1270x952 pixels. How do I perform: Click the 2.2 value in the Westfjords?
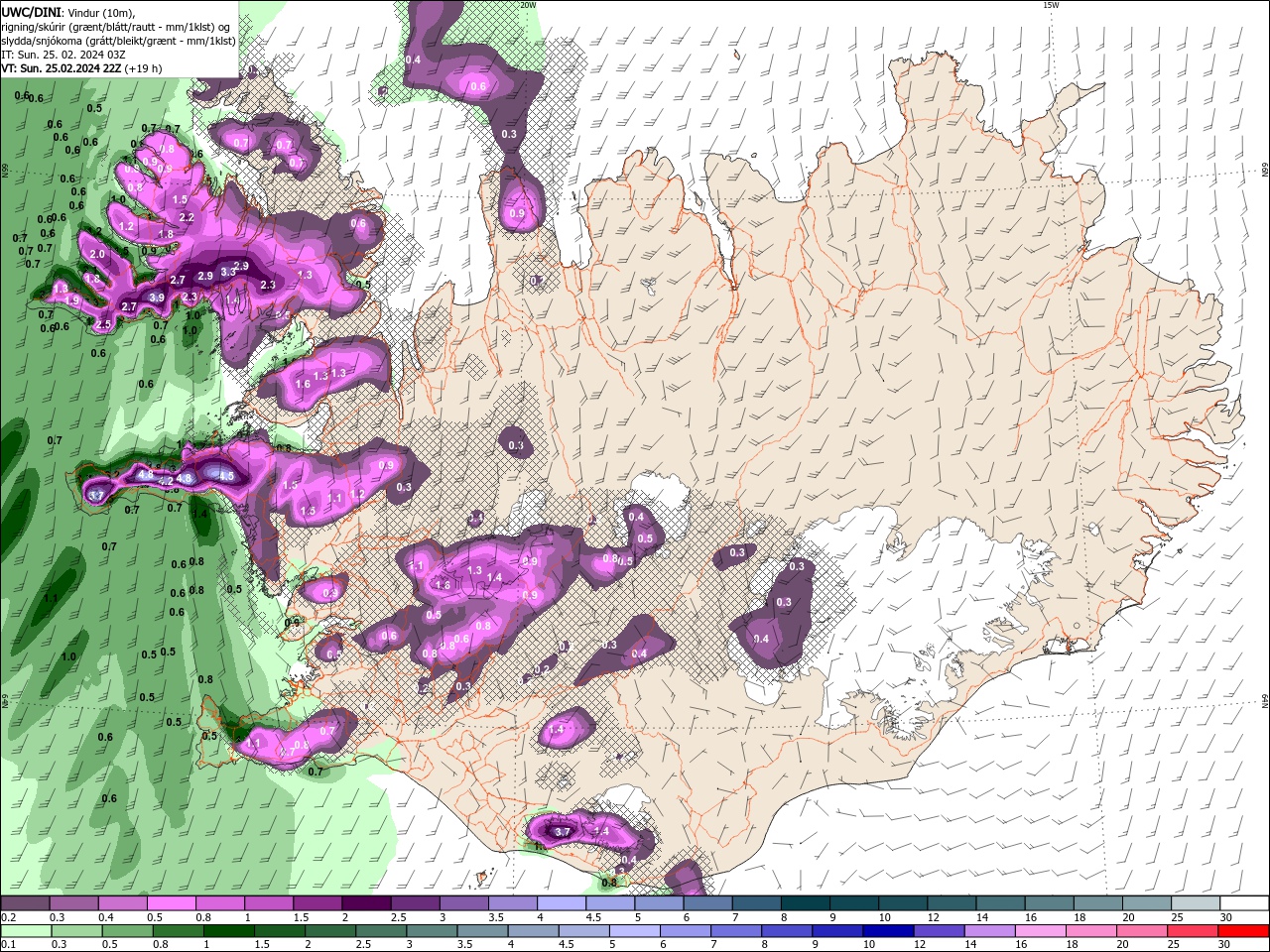[187, 217]
